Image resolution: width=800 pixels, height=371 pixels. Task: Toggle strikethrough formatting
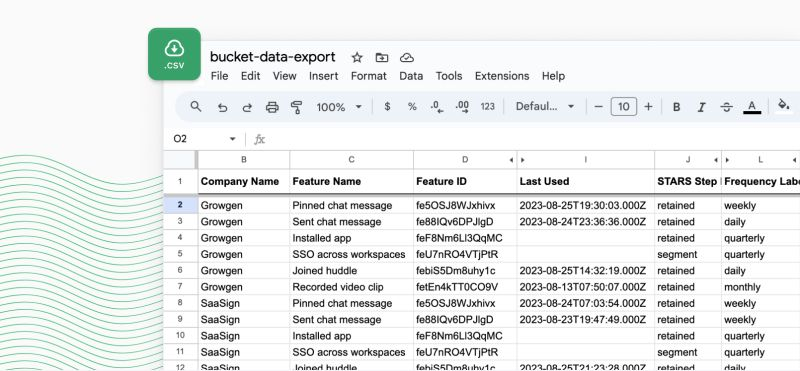727,107
